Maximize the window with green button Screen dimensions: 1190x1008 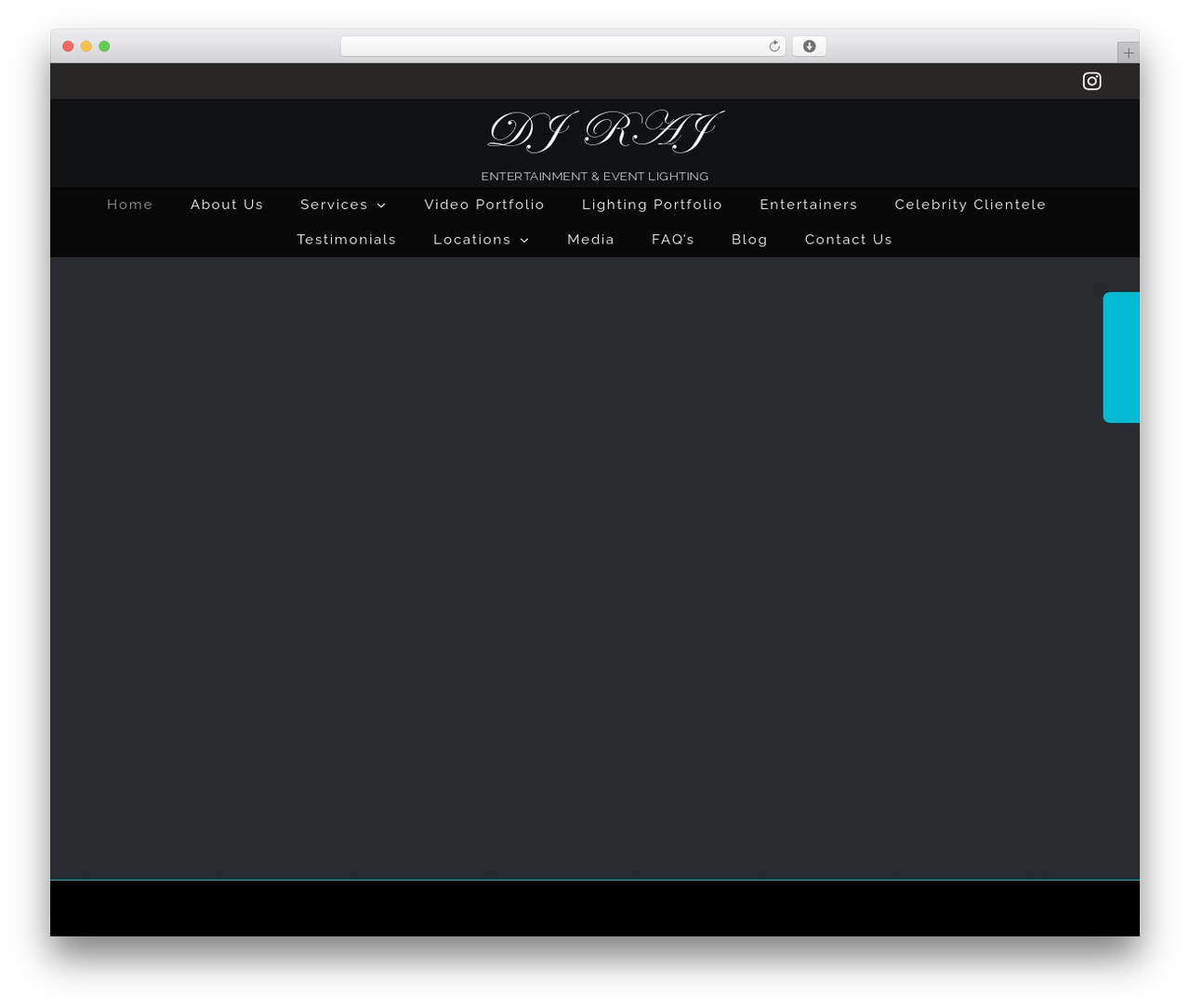[x=104, y=46]
